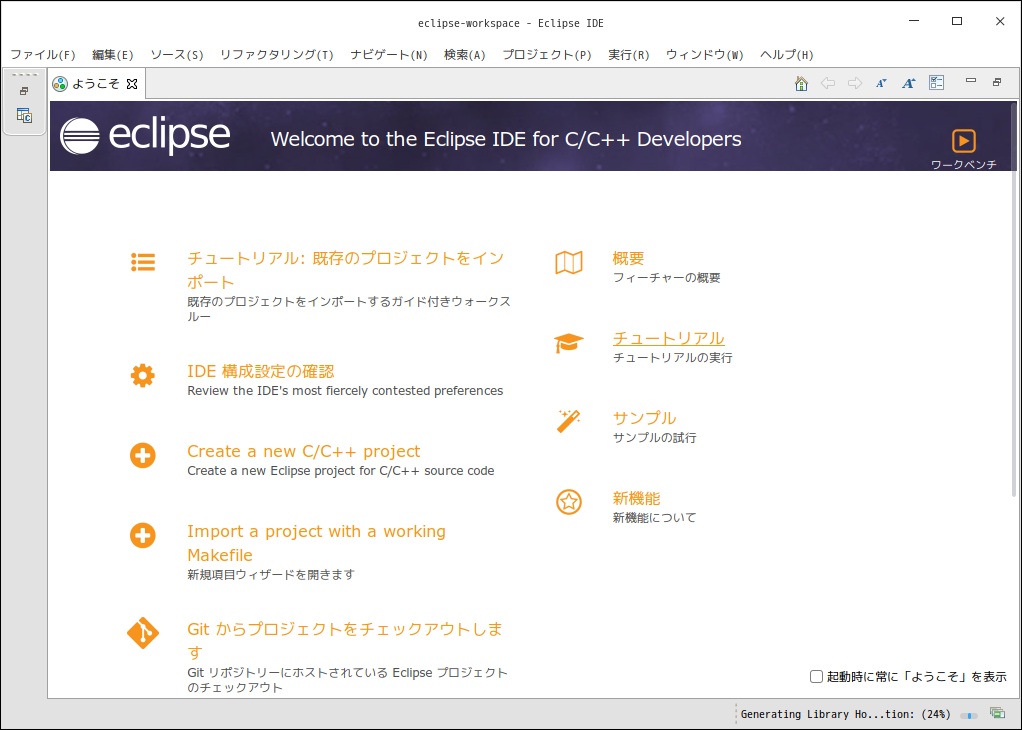Open the 実行(R) menu
This screenshot has width=1022, height=730.
[629, 55]
